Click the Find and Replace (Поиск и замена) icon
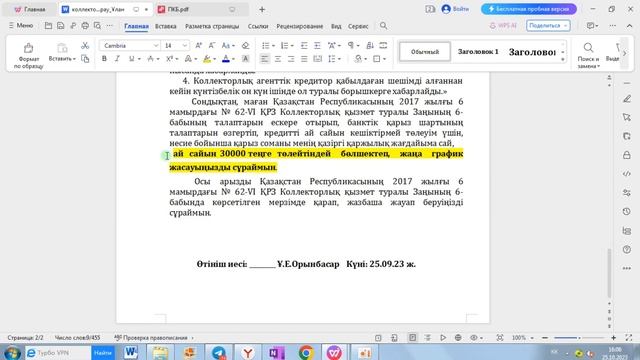 click(x=588, y=55)
